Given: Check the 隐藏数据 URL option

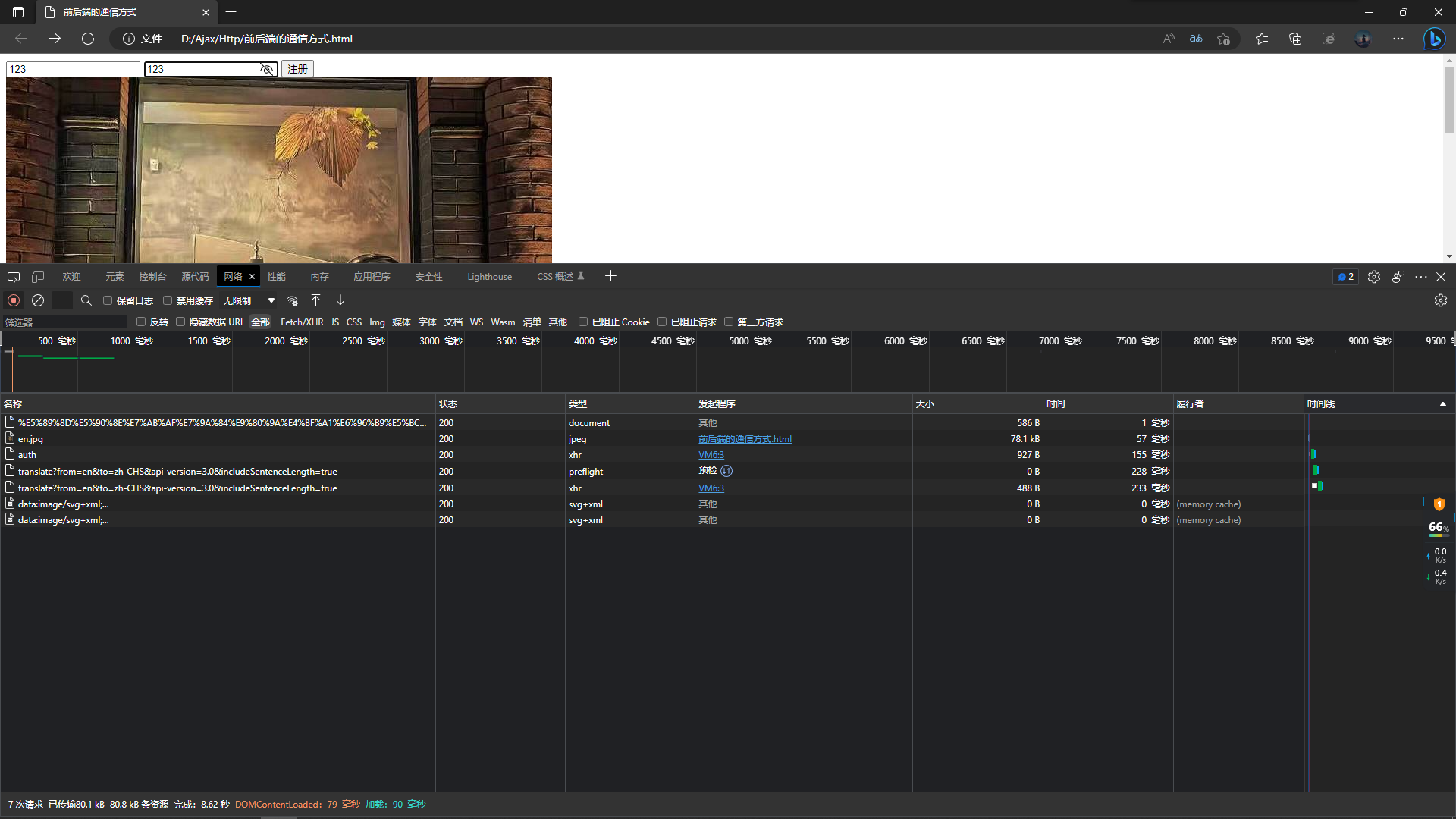Looking at the screenshot, I should point(180,322).
